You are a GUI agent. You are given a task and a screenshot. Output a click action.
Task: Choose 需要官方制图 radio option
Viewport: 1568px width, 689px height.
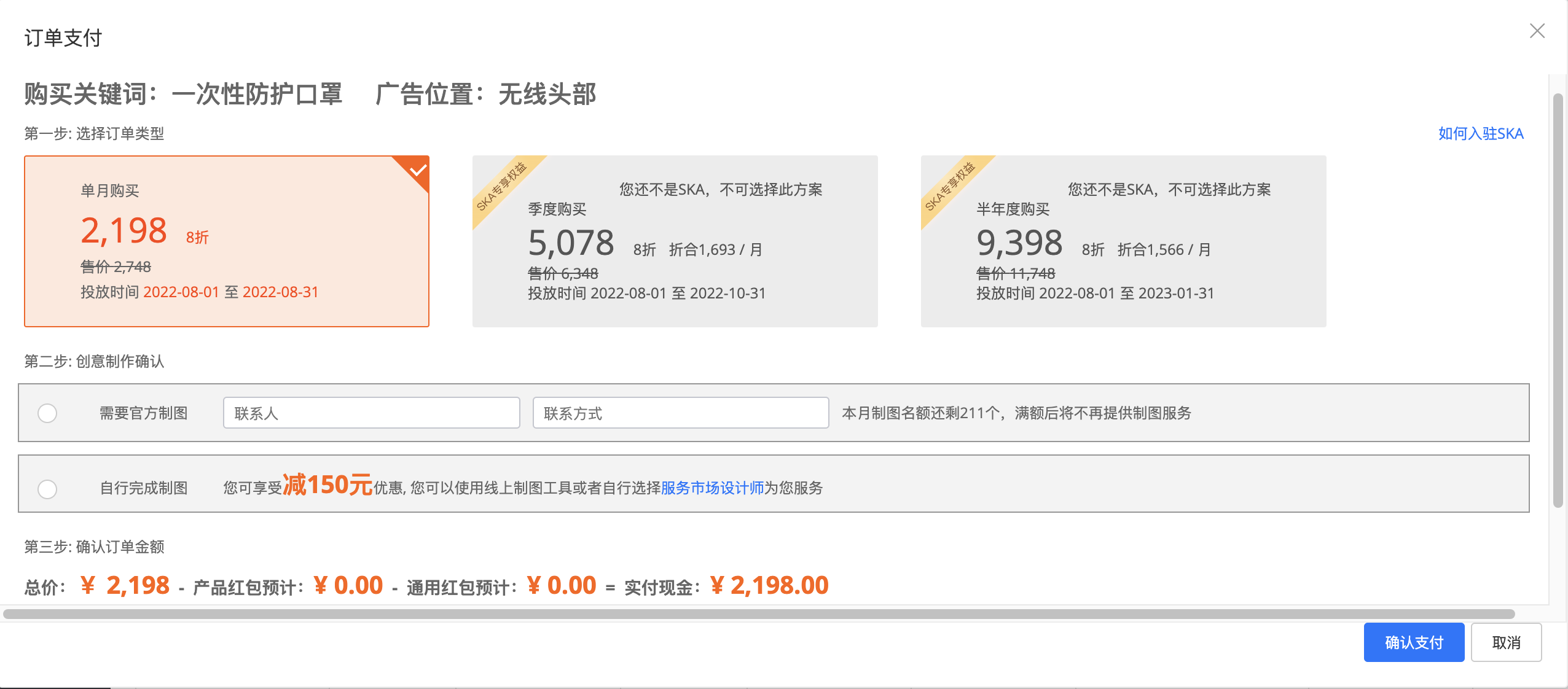47,413
